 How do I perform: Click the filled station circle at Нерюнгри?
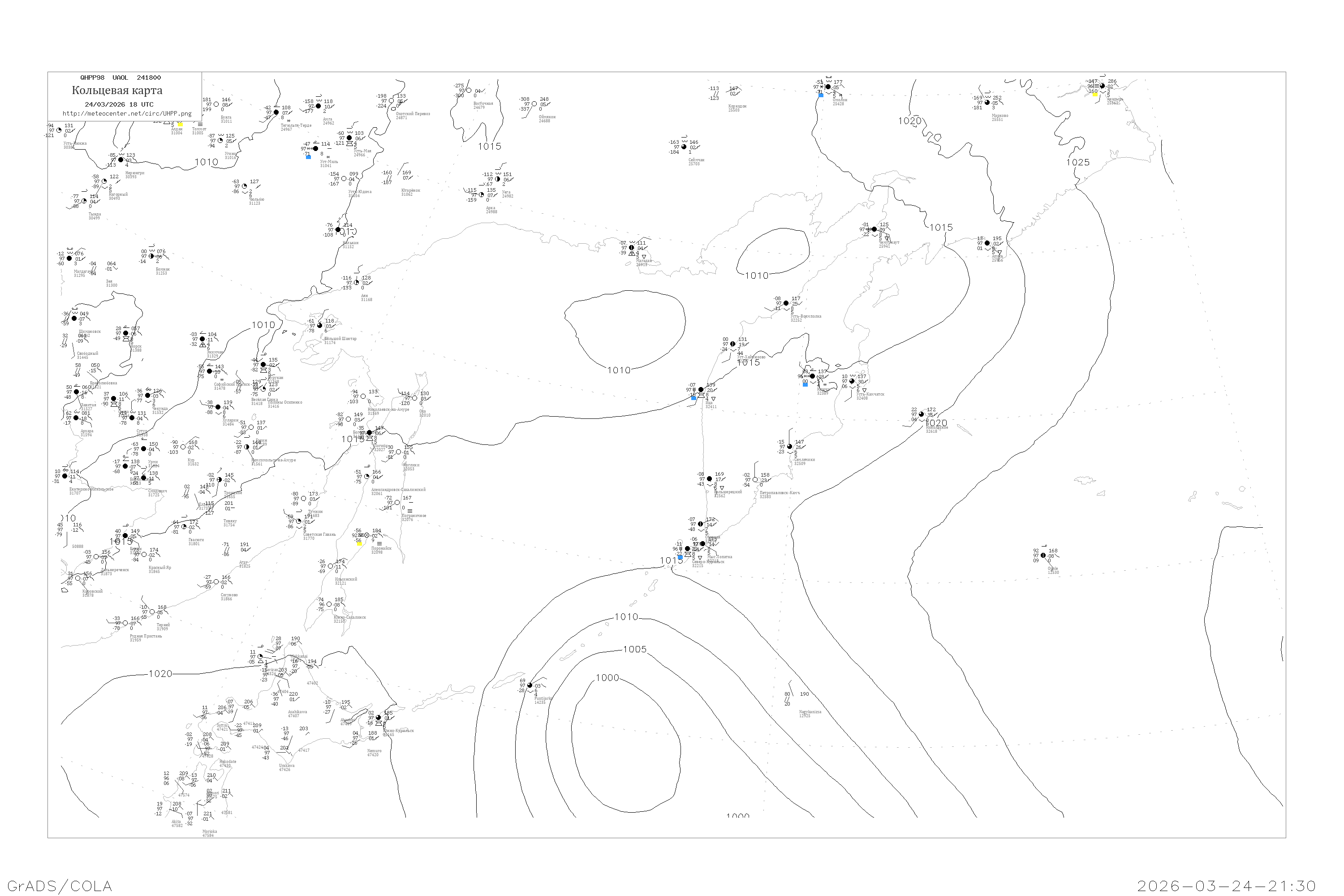[121, 160]
